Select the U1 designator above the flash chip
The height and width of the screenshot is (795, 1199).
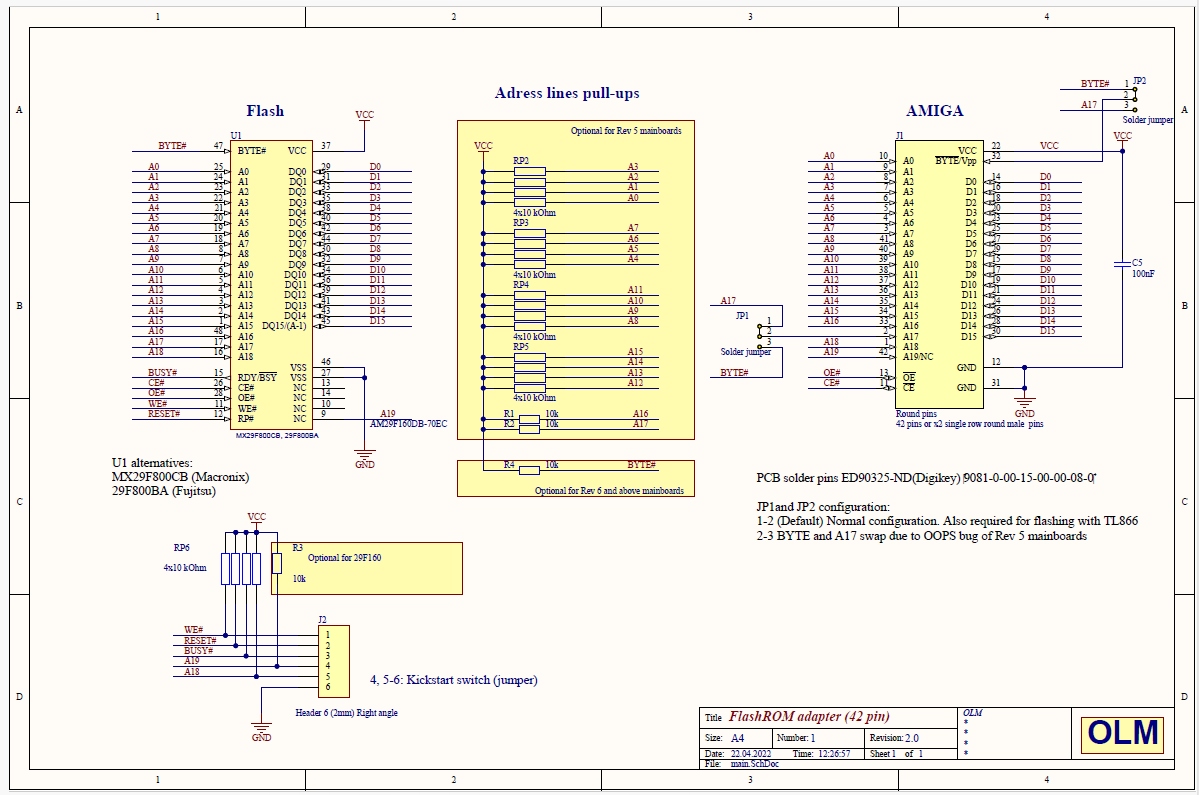(236, 135)
